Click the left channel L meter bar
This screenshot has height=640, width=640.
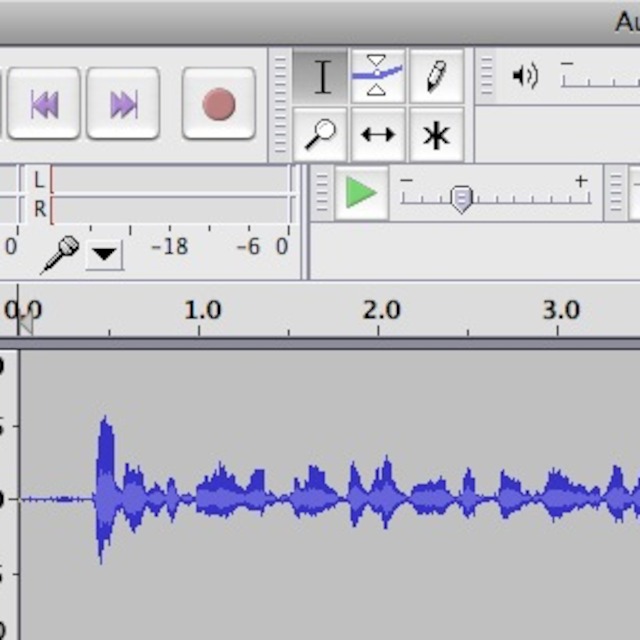pos(171,180)
